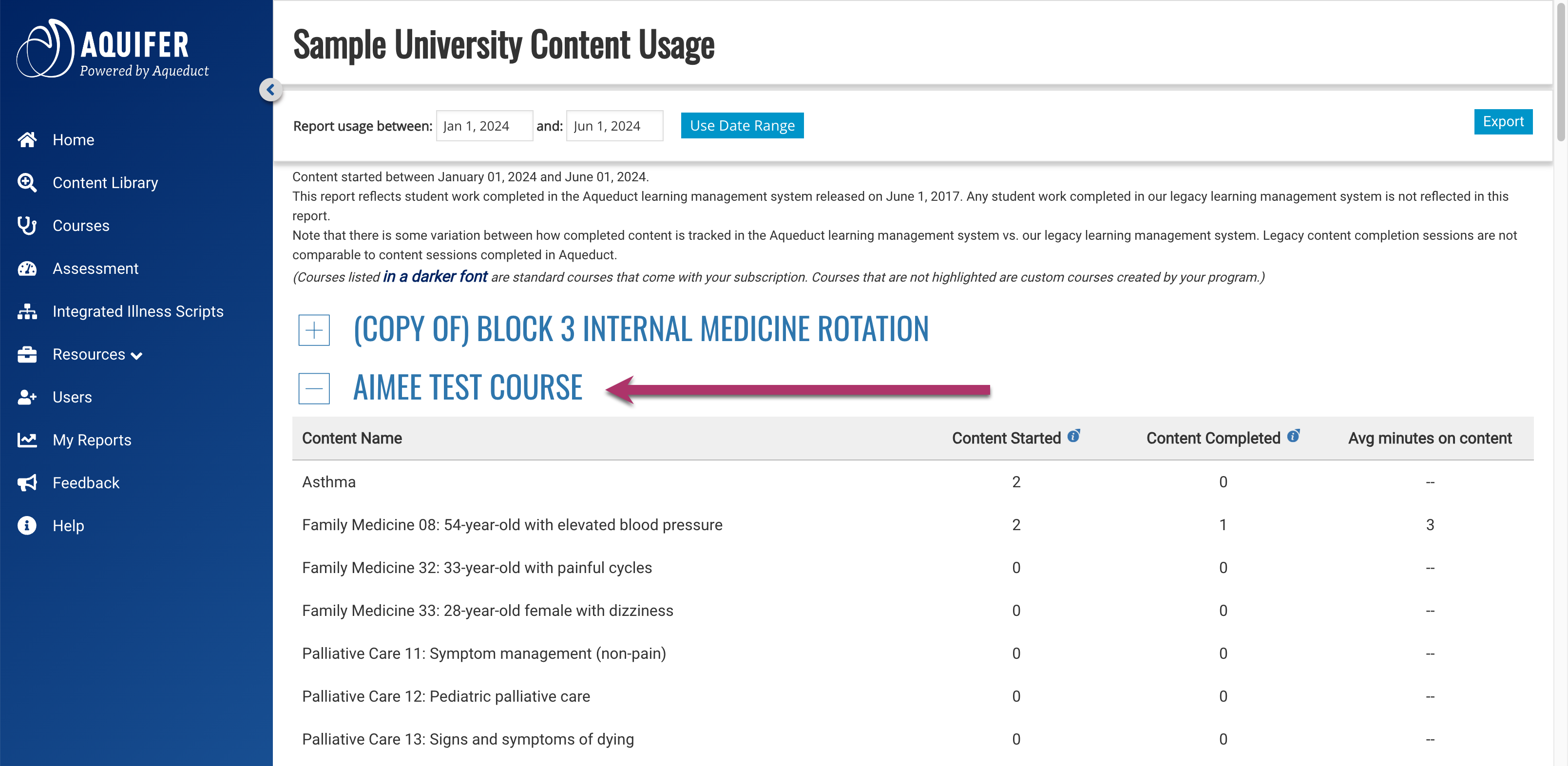The height and width of the screenshot is (766, 1568).
Task: Click the Content Completed info icon
Action: (1294, 436)
